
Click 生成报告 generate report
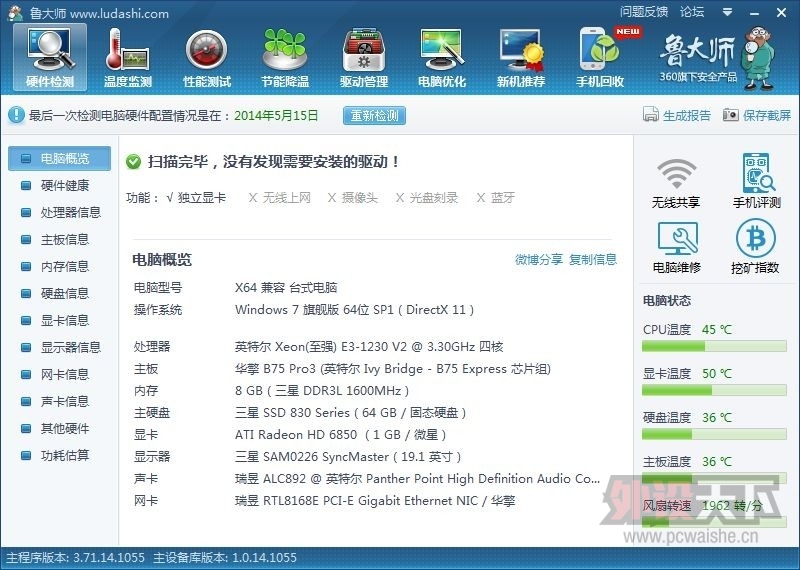677,115
